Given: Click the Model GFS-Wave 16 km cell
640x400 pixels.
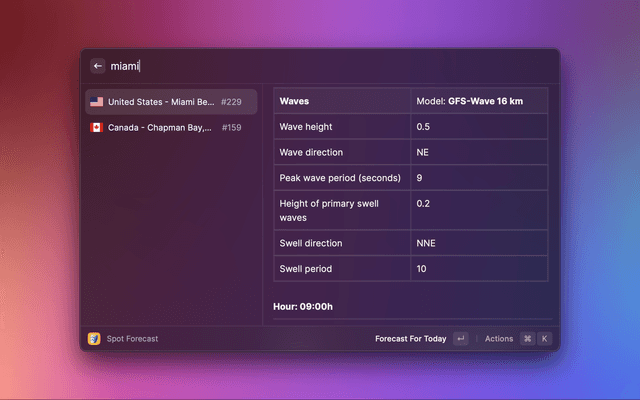Looking at the screenshot, I should point(478,101).
